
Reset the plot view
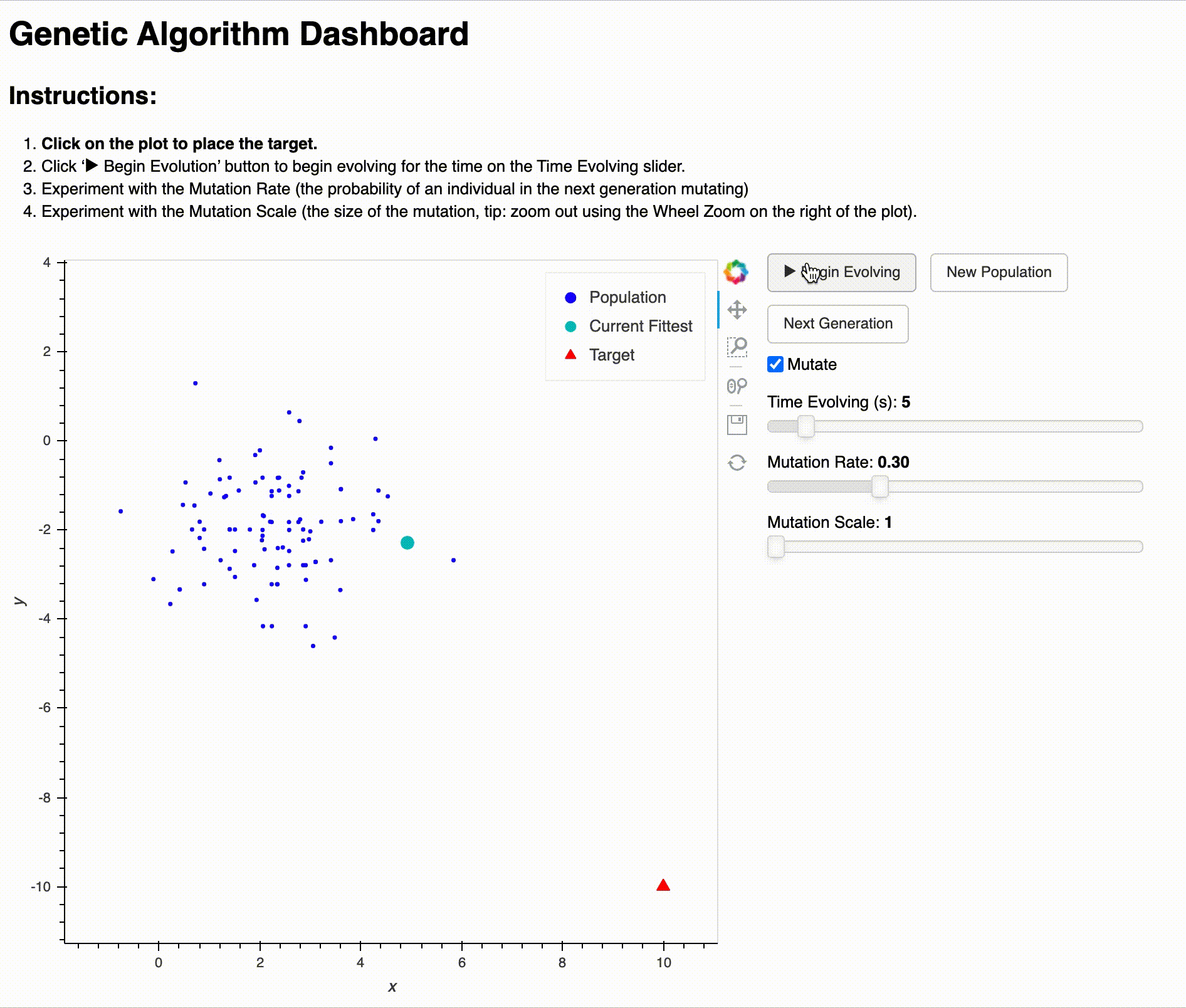737,463
